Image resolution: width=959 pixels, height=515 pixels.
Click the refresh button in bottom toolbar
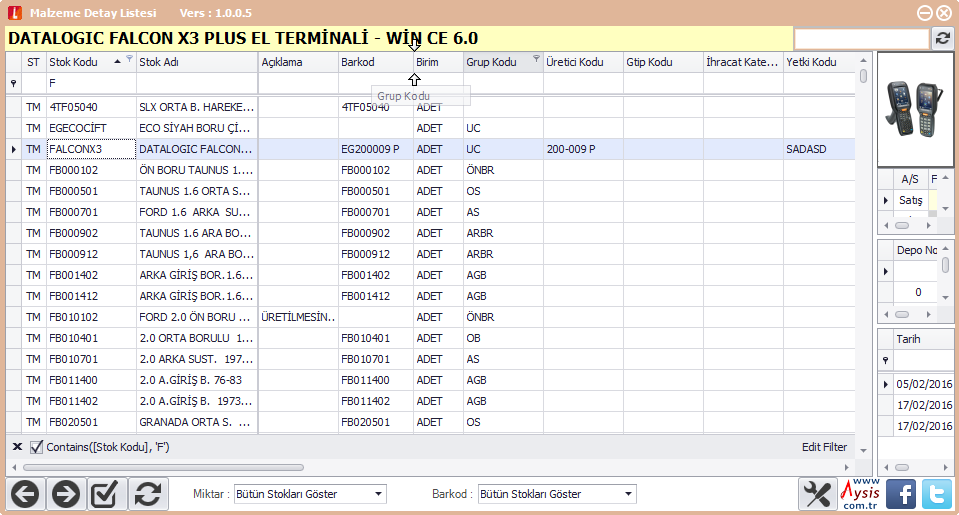[x=147, y=494]
